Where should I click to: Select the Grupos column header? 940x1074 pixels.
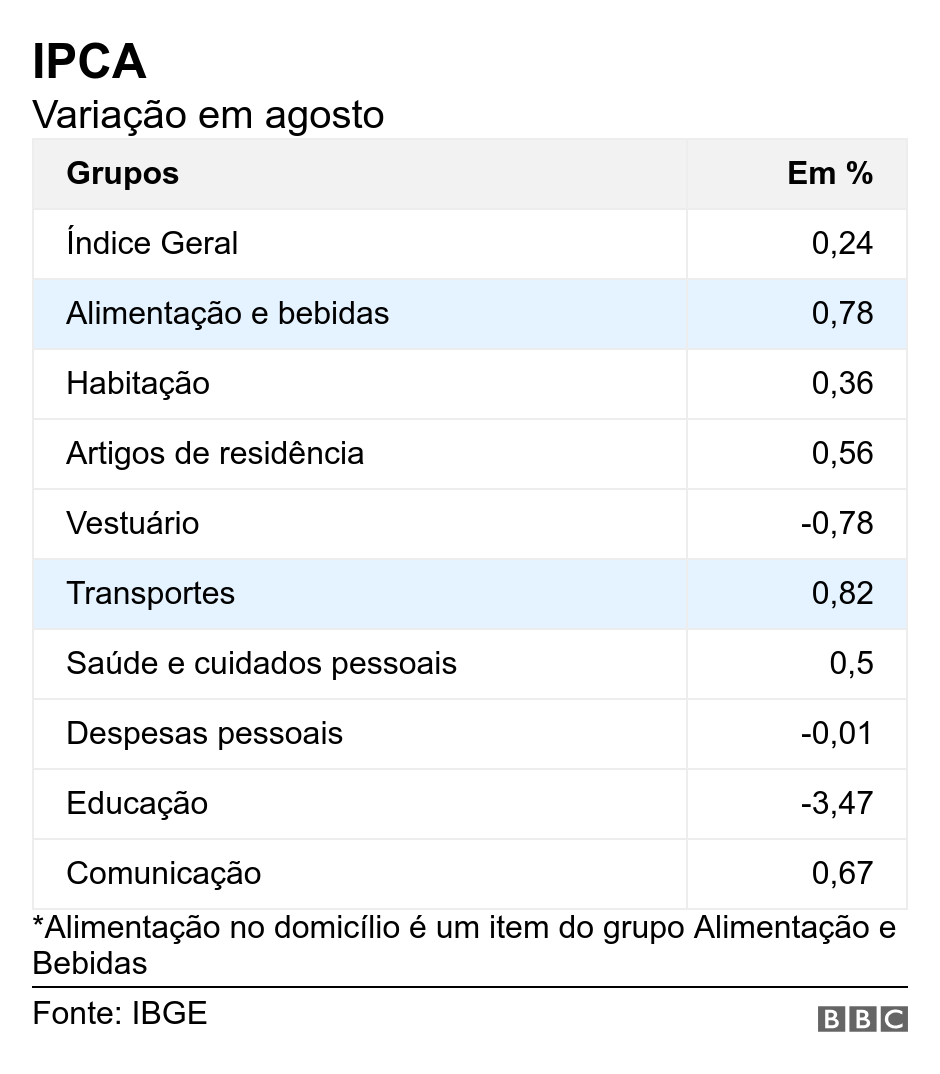(123, 173)
